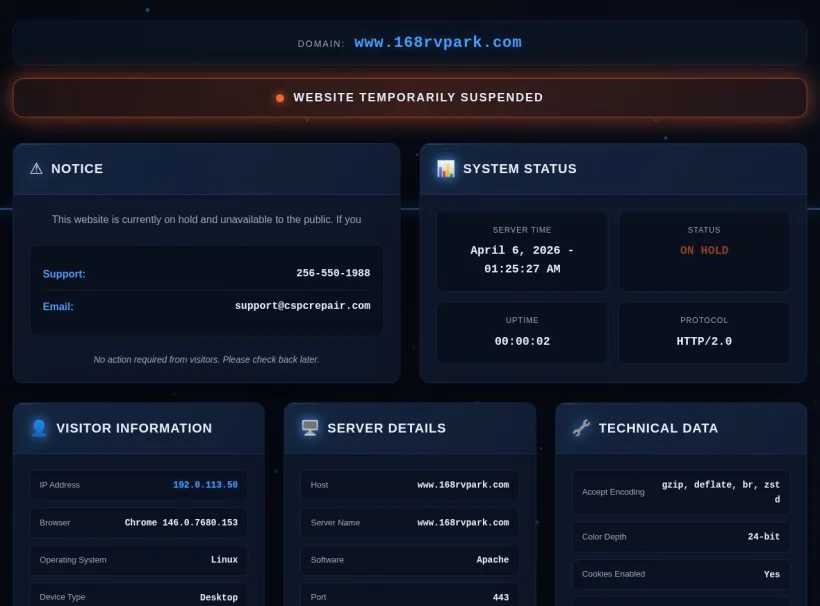Click the warning triangle icon beside Notice
This screenshot has height=606, width=820.
coord(36,169)
